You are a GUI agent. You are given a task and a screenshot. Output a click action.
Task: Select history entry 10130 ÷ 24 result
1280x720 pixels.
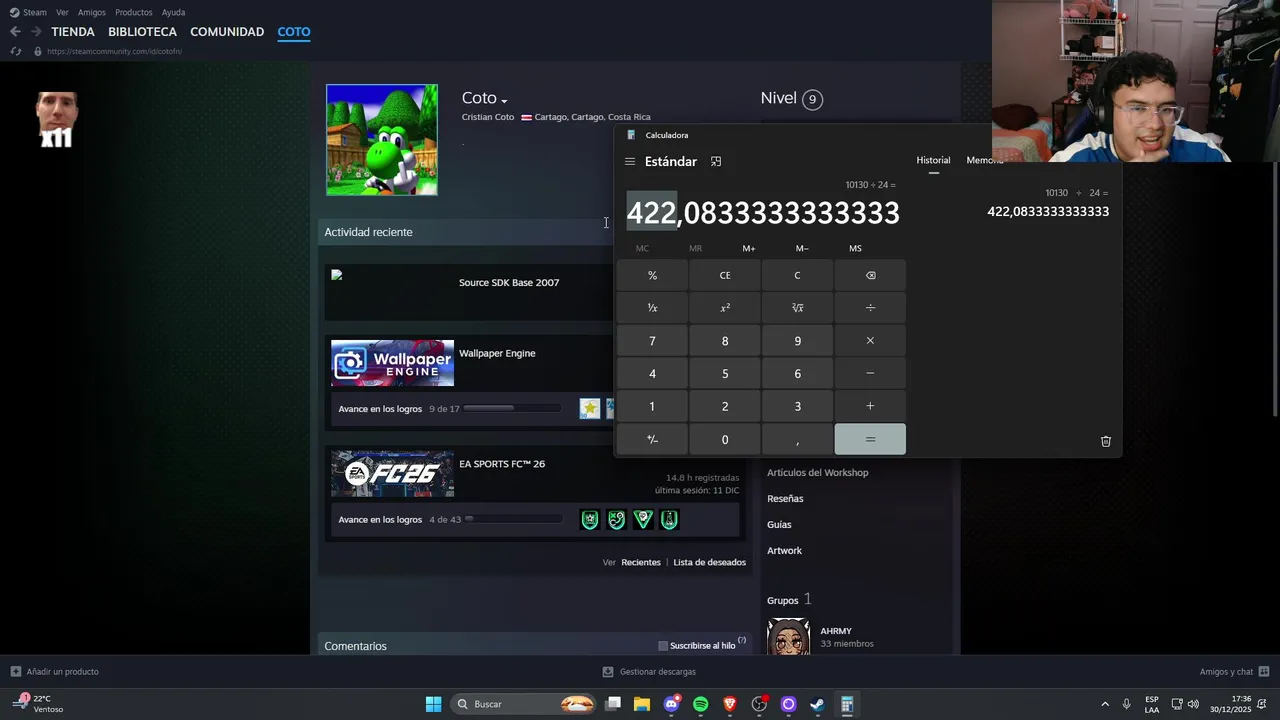tap(1048, 202)
